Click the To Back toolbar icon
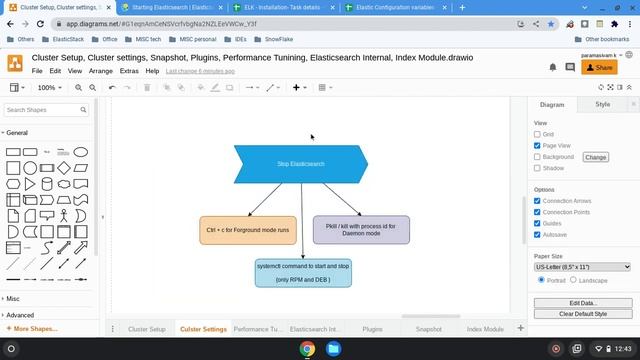This screenshot has height=360, width=640. (181, 88)
